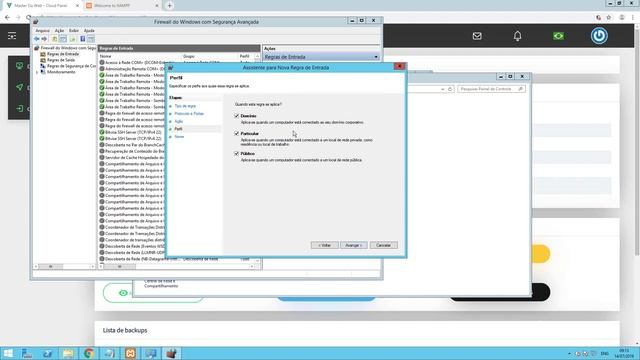640x360 pixels.
Task: Click the Cancelar button in the wizard
Action: 384,245
